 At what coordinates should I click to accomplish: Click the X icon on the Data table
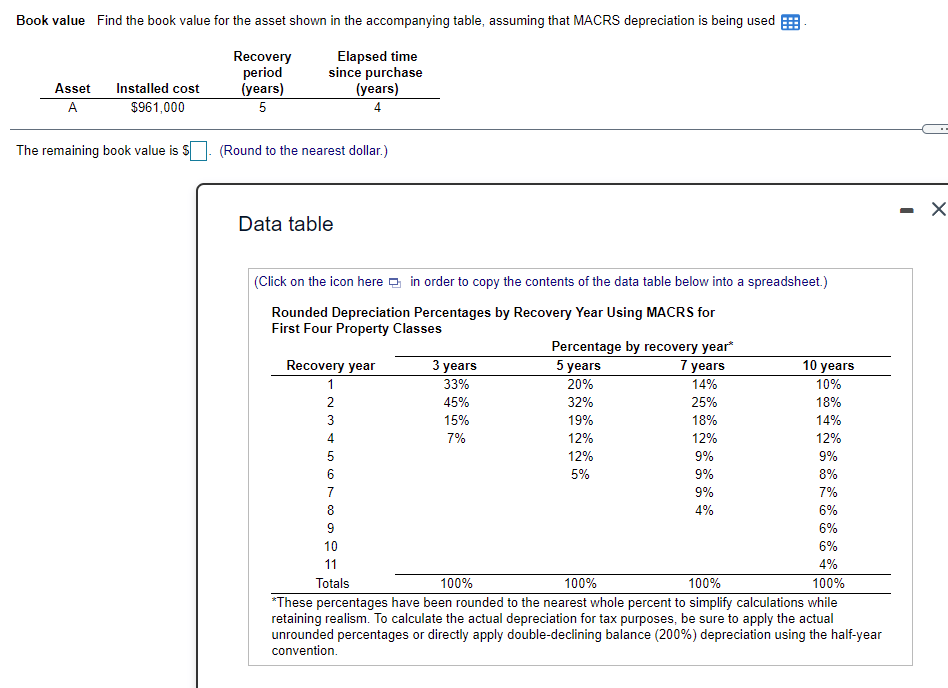click(x=937, y=208)
